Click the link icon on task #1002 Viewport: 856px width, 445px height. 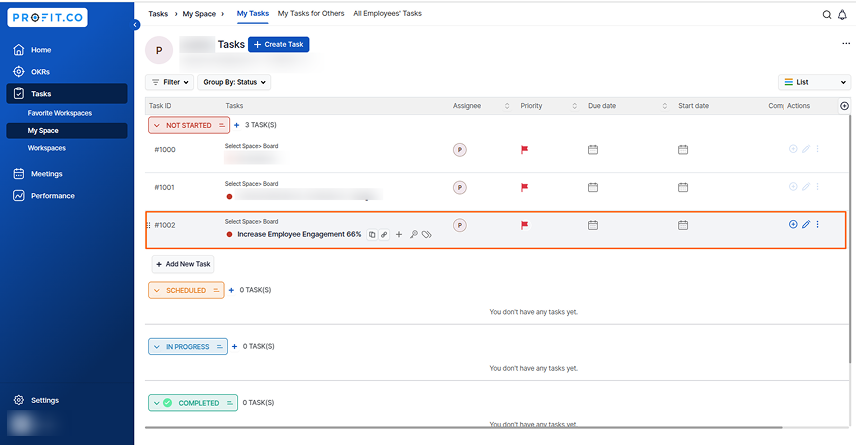coord(384,234)
